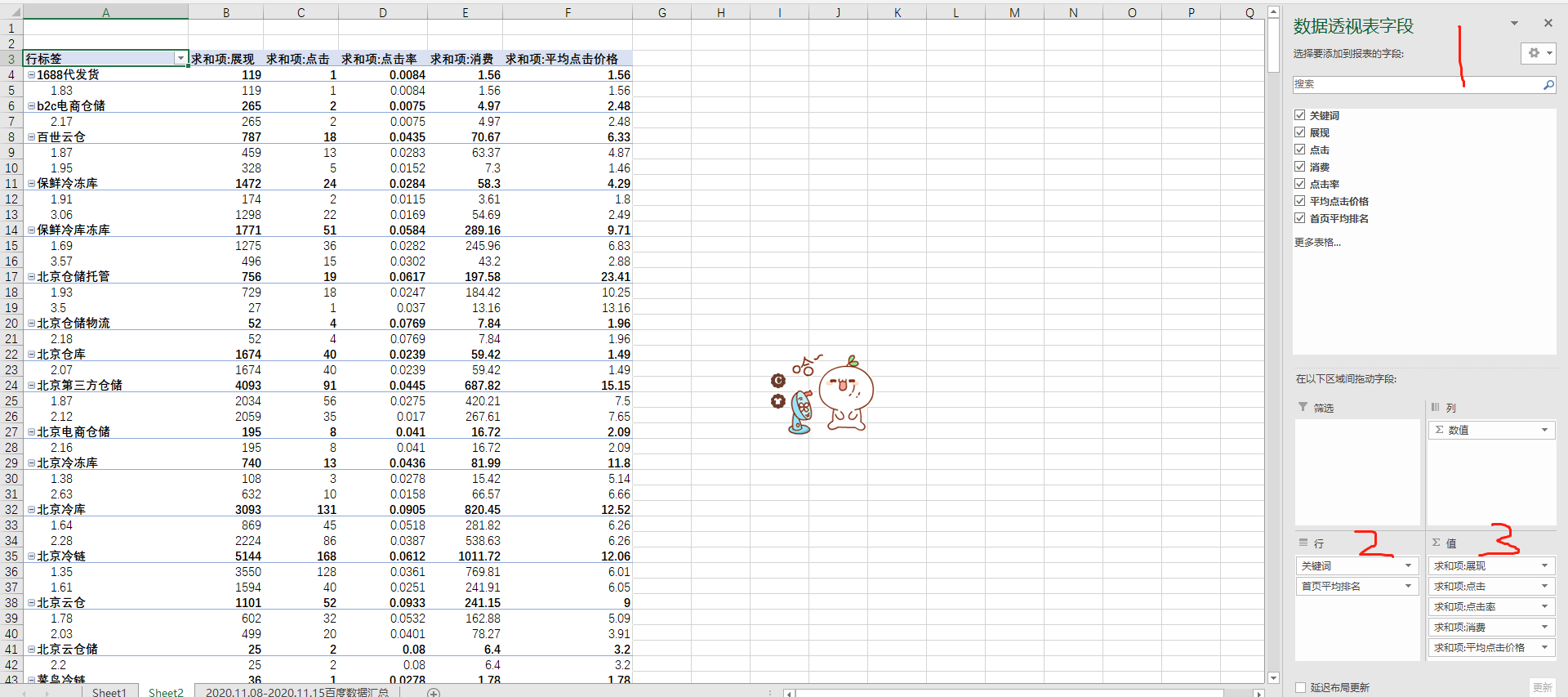This screenshot has height=697, width=1568.
Task: Click the 更多表格... link
Action: [1317, 242]
